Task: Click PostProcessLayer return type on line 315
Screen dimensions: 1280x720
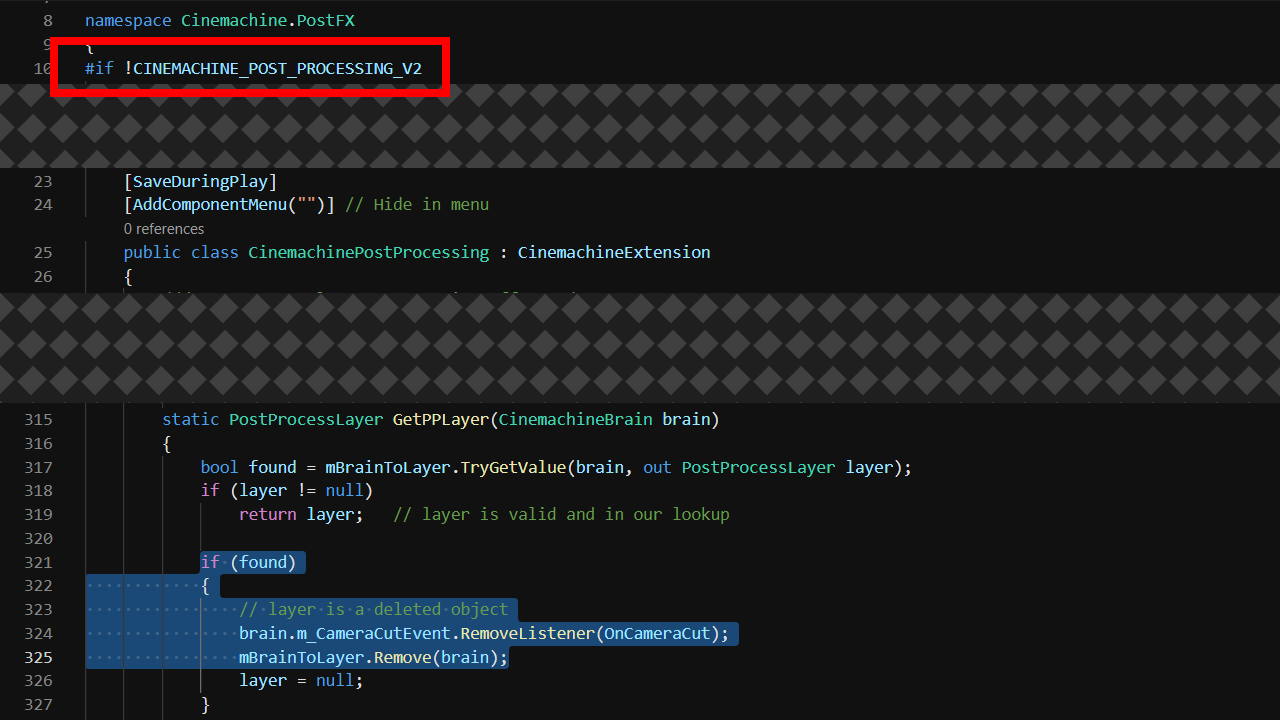Action: 306,419
